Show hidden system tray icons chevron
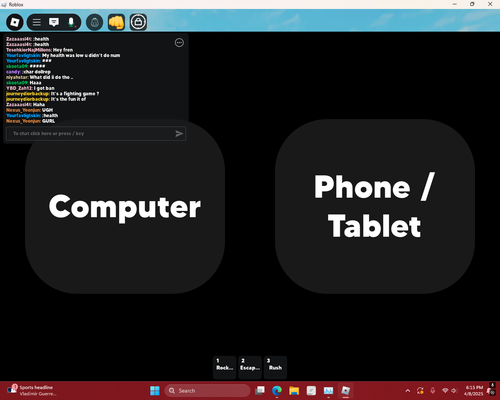 [x=408, y=391]
